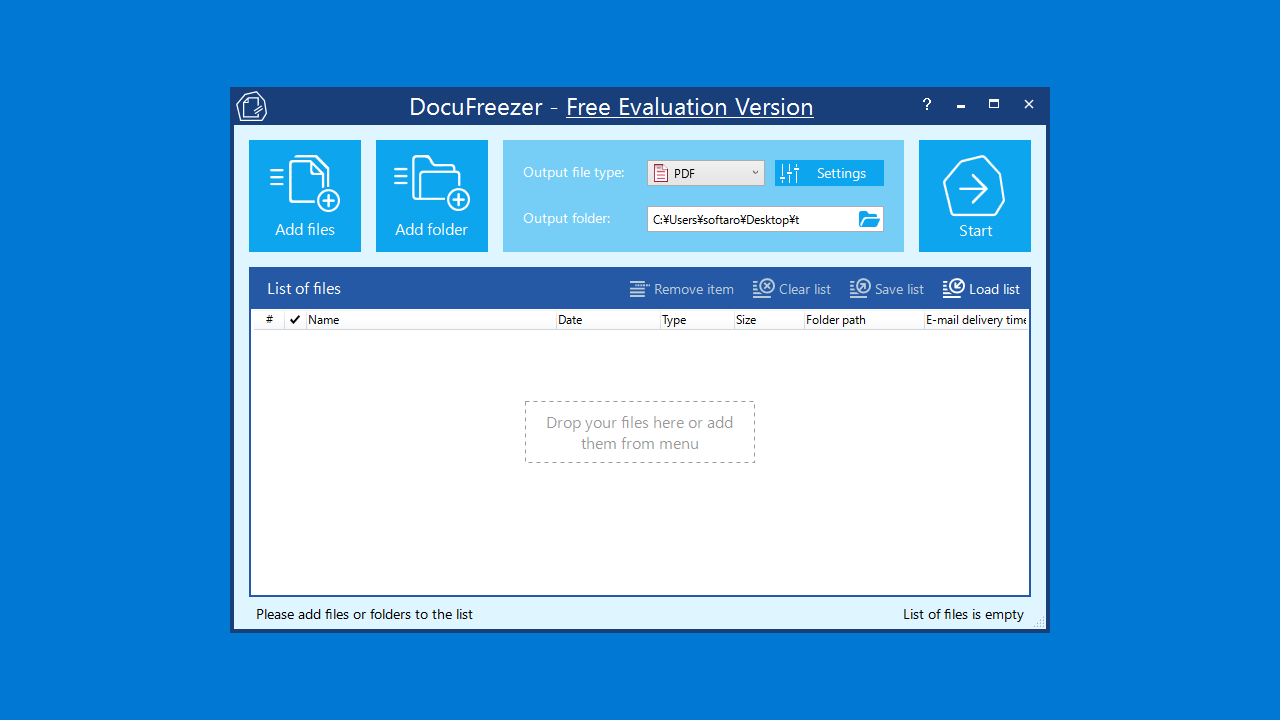This screenshot has width=1280, height=720.
Task: Sort by the Type column header
Action: pyautogui.click(x=697, y=320)
